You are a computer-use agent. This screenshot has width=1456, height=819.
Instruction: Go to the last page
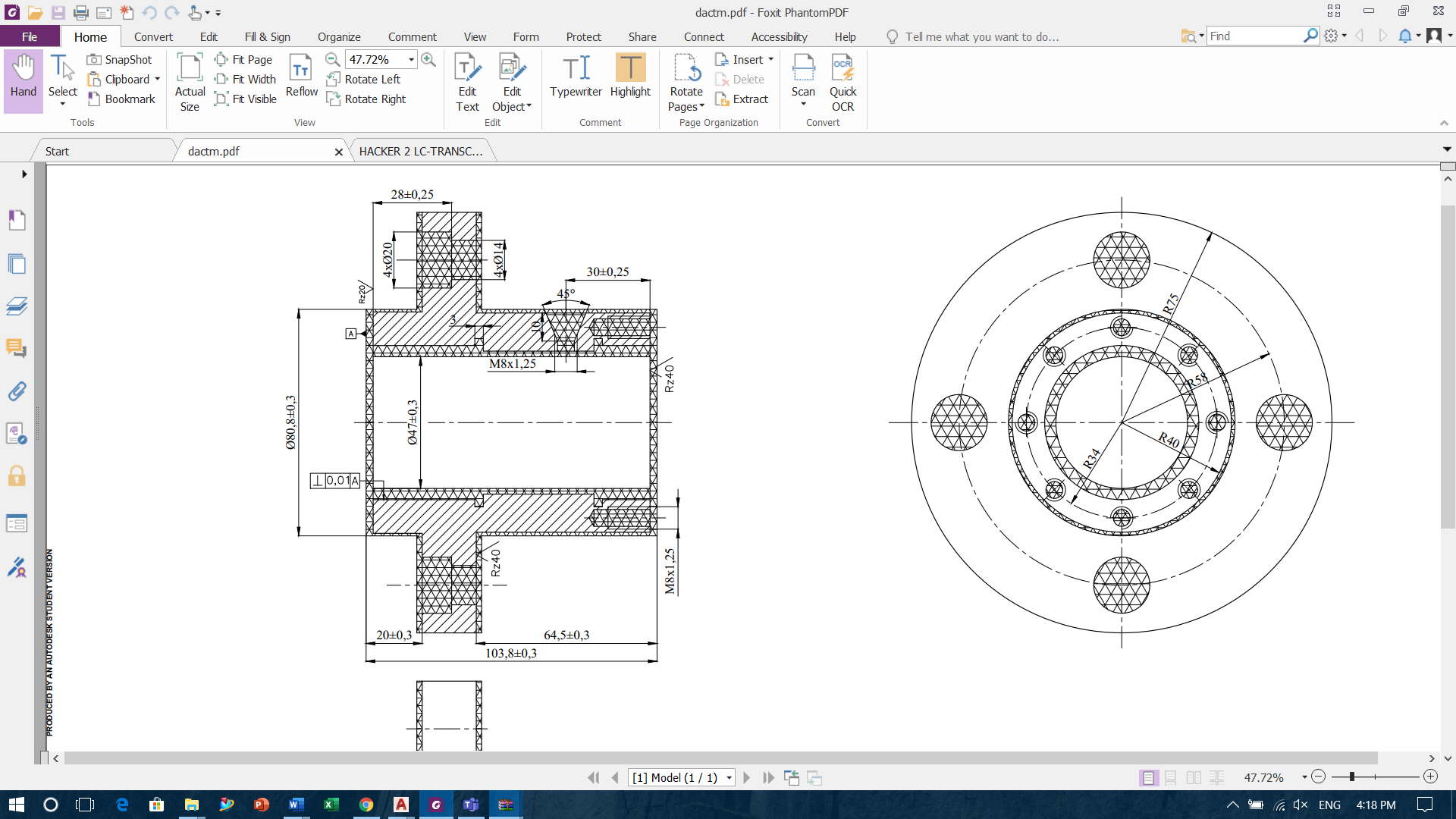[768, 777]
